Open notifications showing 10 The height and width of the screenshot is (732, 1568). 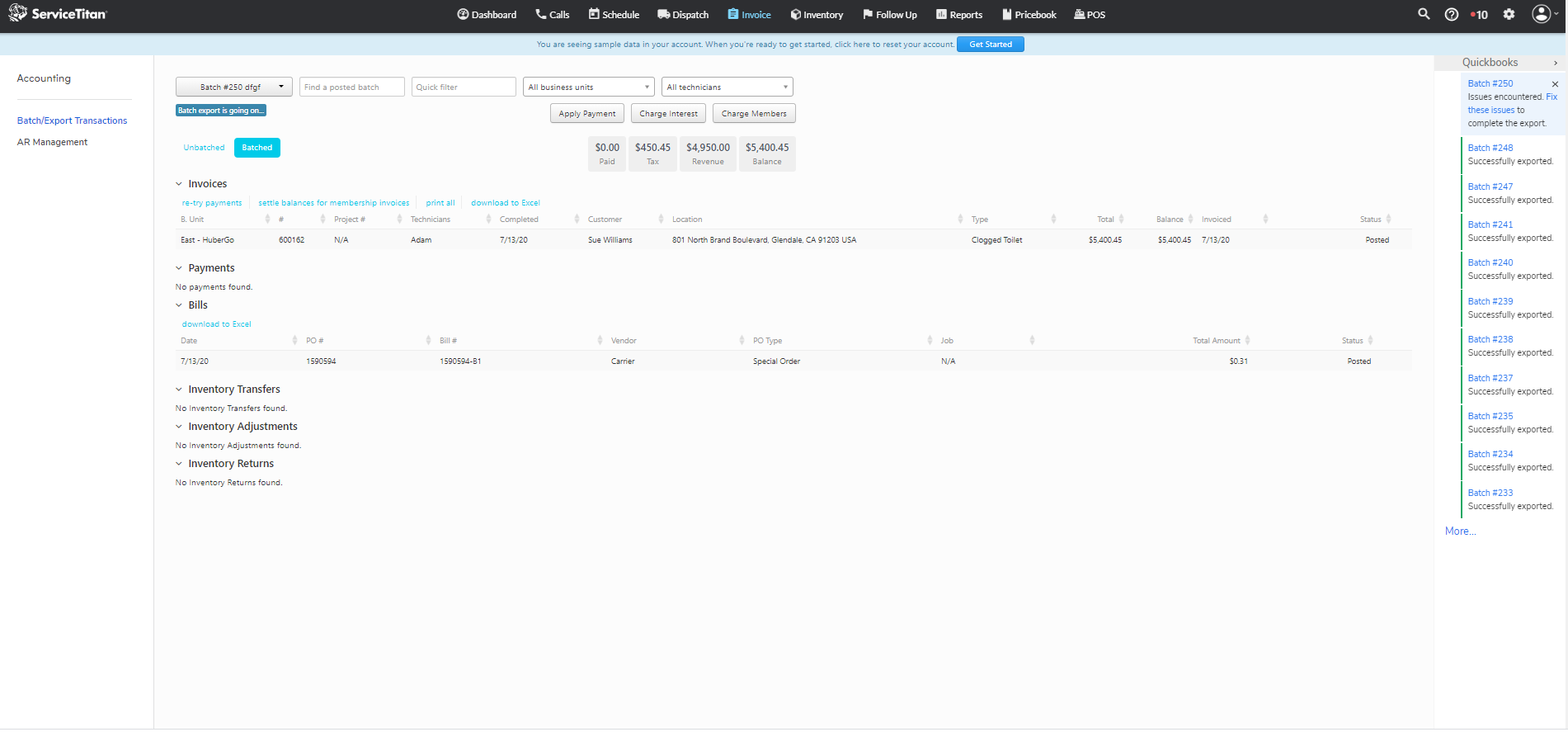[x=1480, y=15]
